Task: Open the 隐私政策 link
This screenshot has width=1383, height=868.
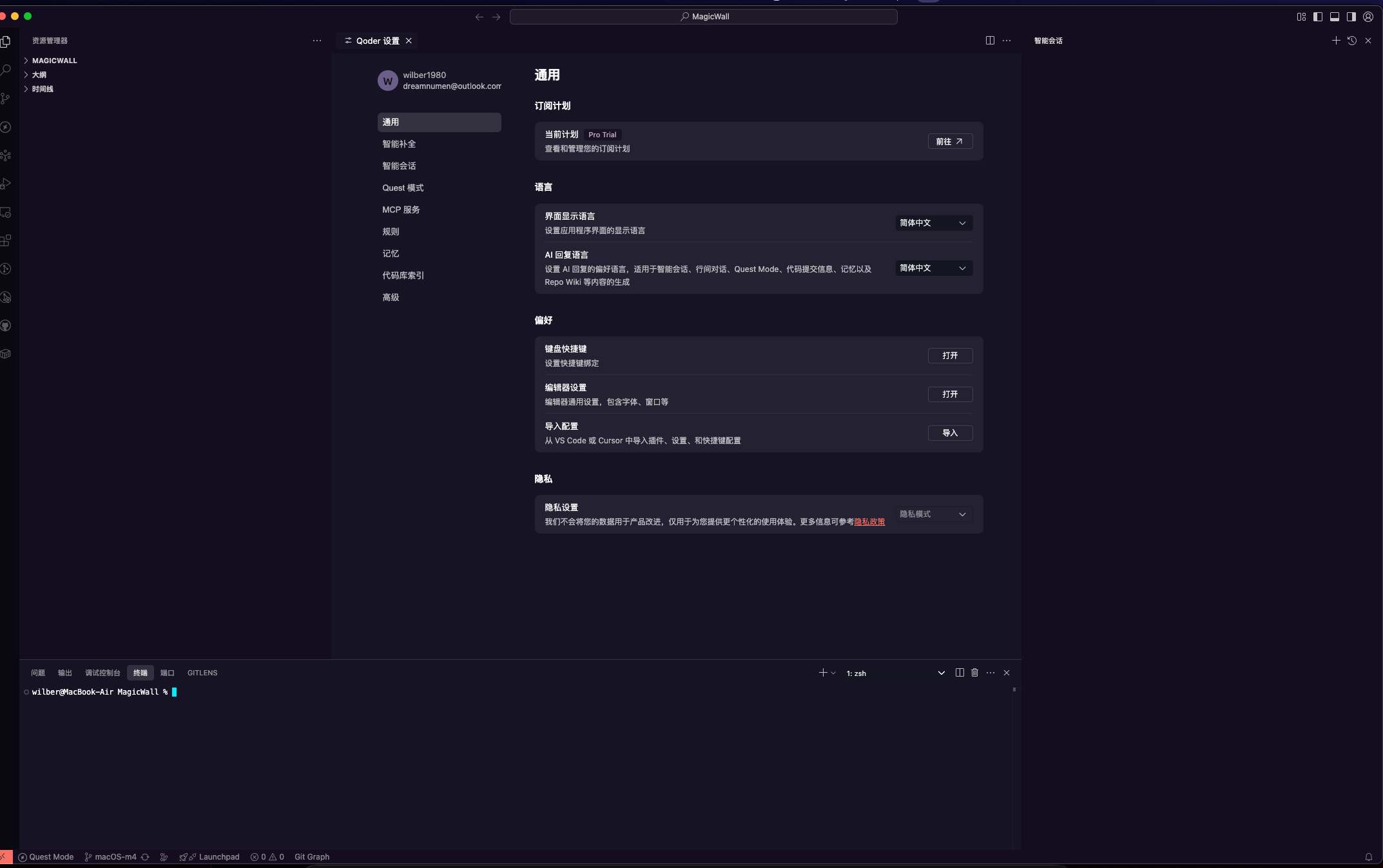Action: point(869,522)
